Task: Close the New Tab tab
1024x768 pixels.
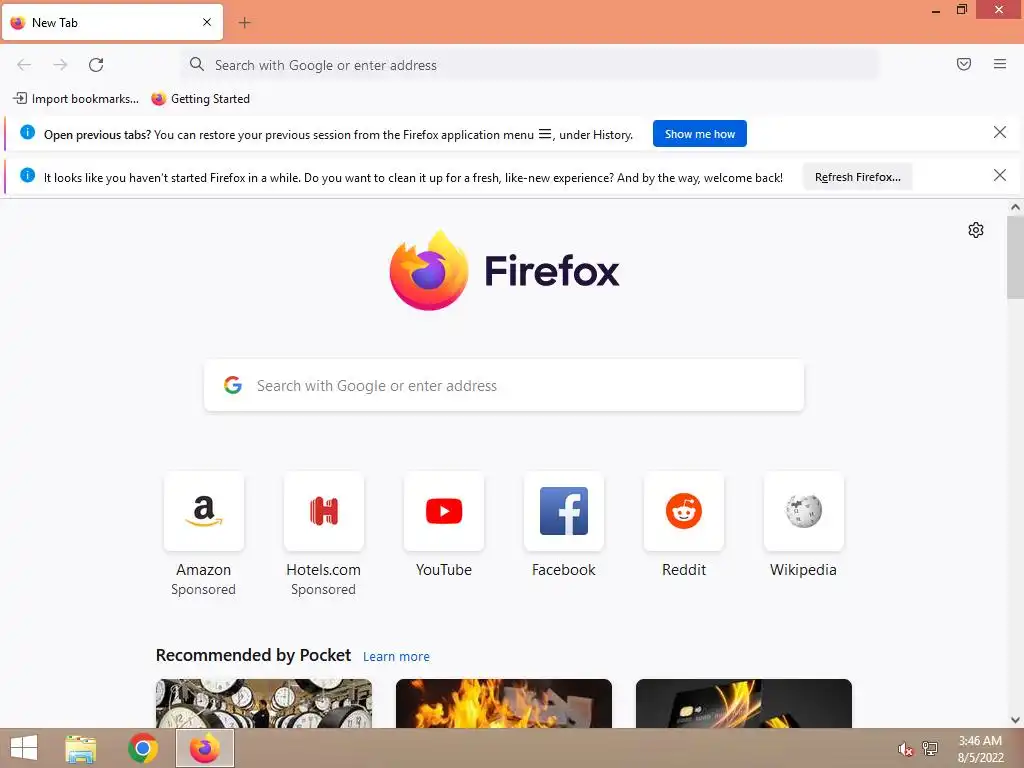Action: (x=207, y=22)
